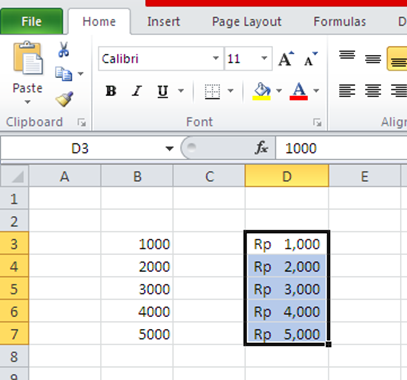Click the Name Box showing D3
Screen dimensions: 407x380
[x=80, y=148]
